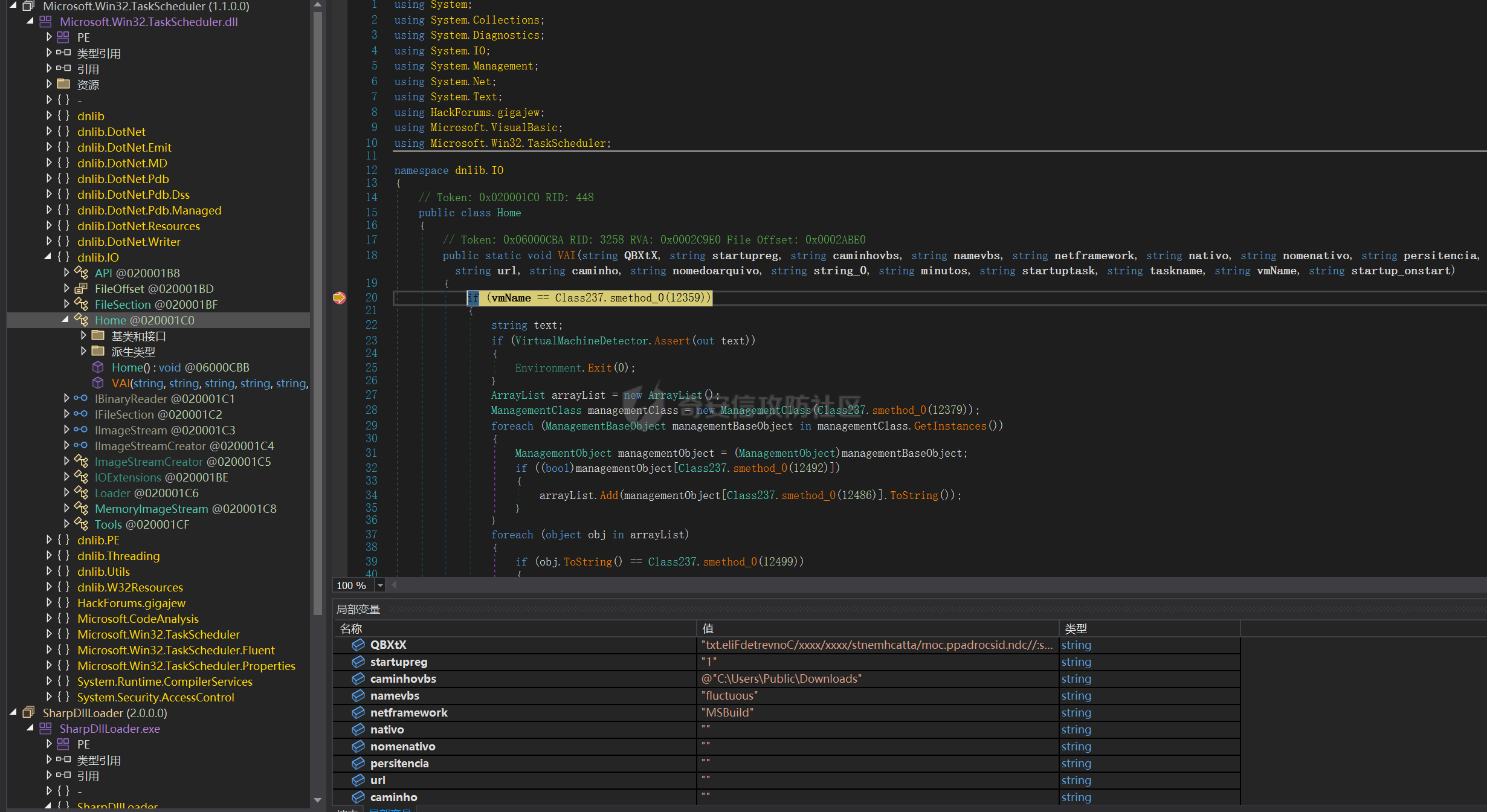Click the FileOffset enum icon
The height and width of the screenshot is (812, 1487).
pos(82,289)
